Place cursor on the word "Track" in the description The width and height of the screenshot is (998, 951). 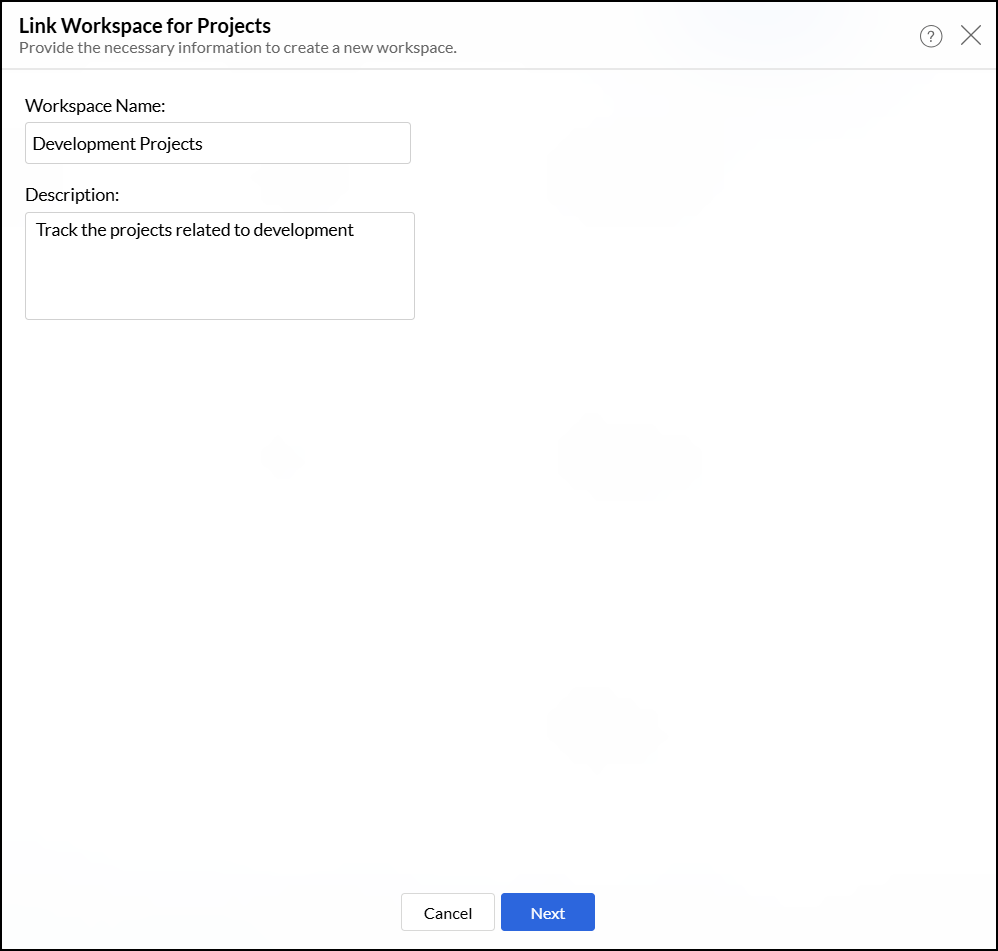coord(56,230)
